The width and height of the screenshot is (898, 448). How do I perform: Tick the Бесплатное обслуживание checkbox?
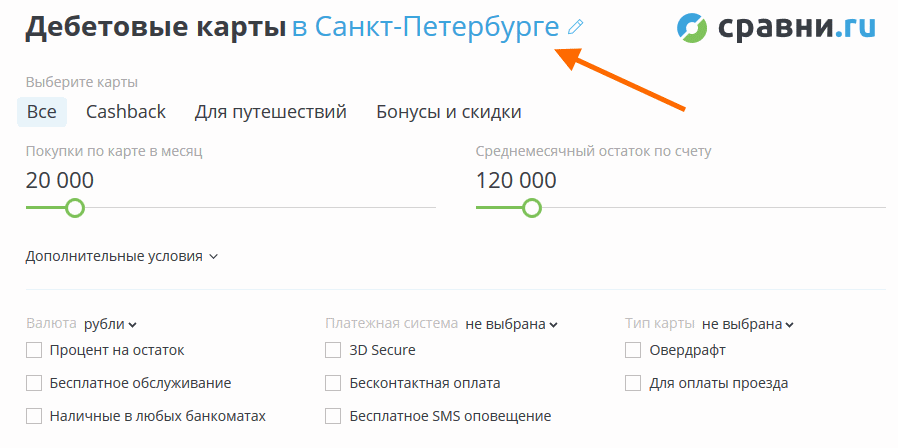click(x=34, y=383)
